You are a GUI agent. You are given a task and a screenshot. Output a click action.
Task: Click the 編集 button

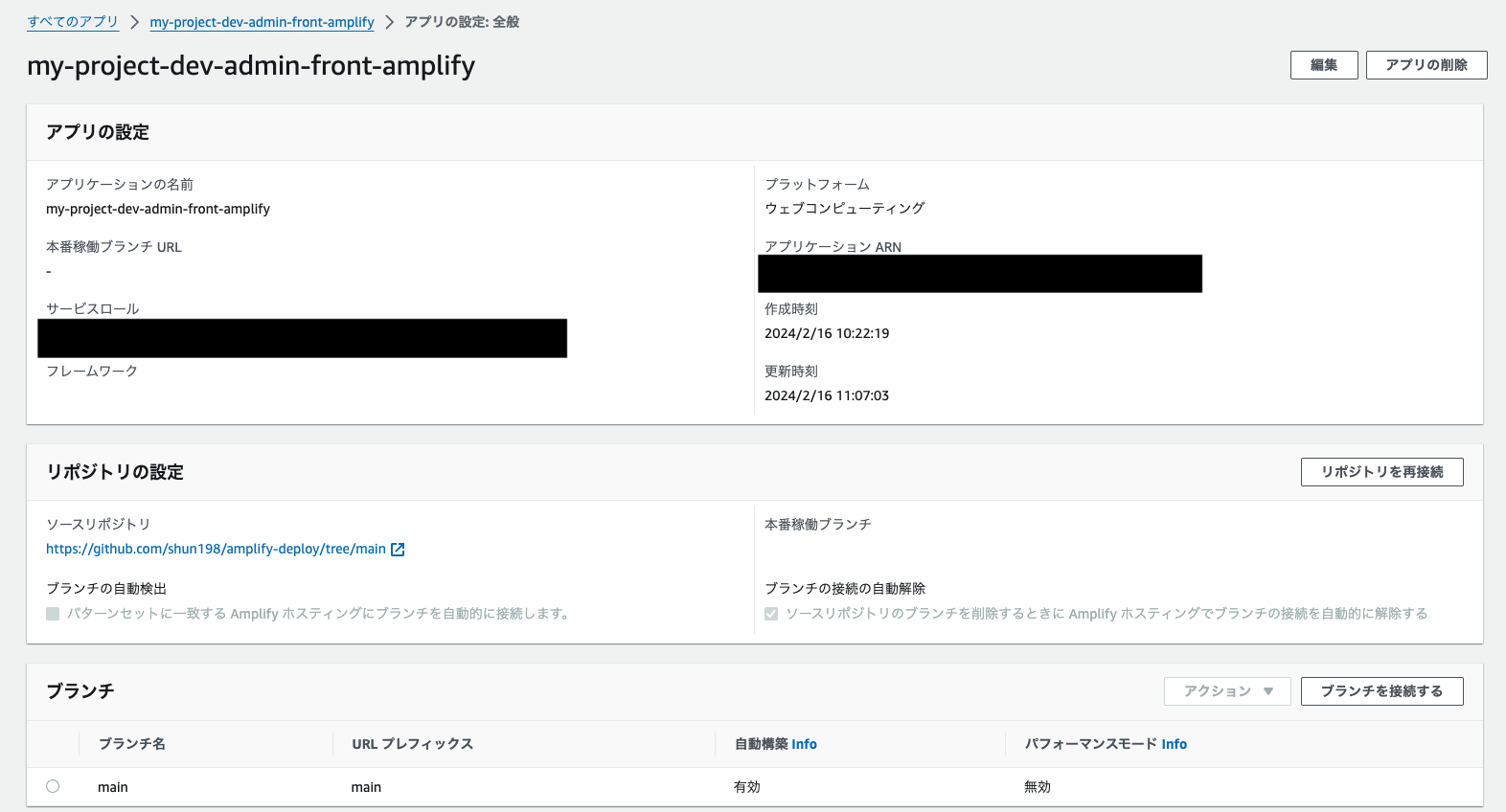point(1324,65)
